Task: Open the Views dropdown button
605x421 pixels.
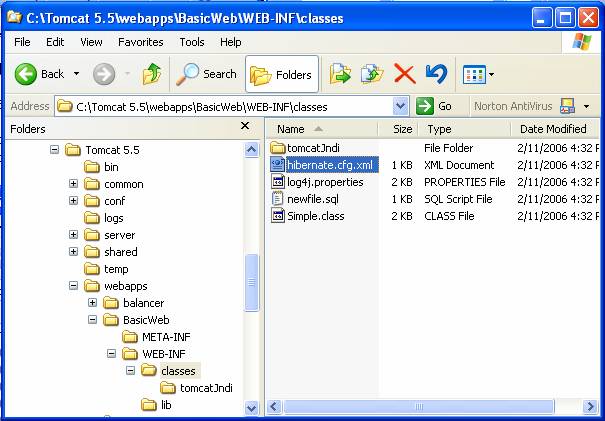Action: (478, 74)
